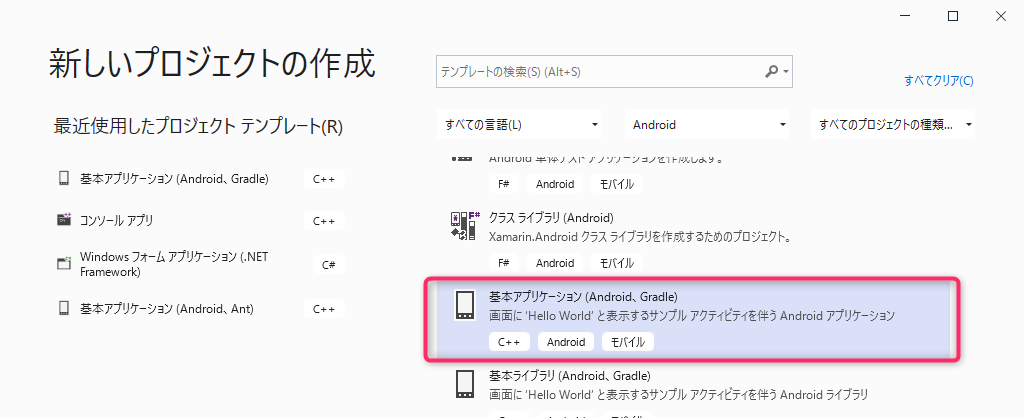Click the magnifier icon in the template search box
Image resolution: width=1024 pixels, height=418 pixels.
click(772, 71)
